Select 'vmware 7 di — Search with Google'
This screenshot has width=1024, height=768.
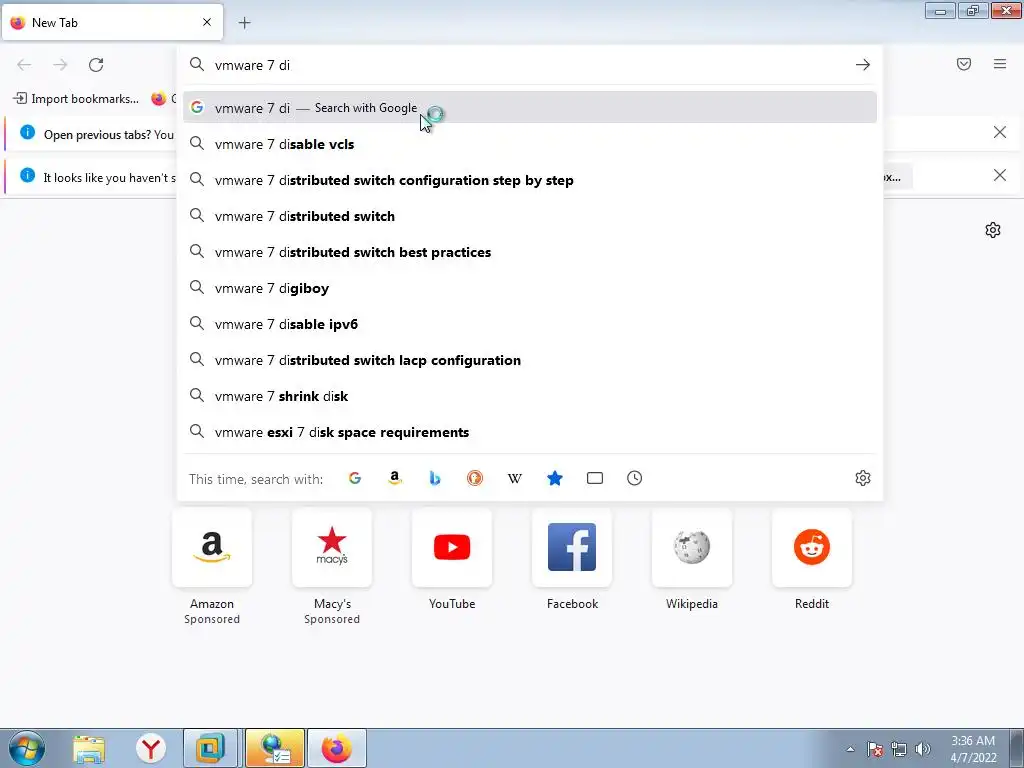[530, 108]
